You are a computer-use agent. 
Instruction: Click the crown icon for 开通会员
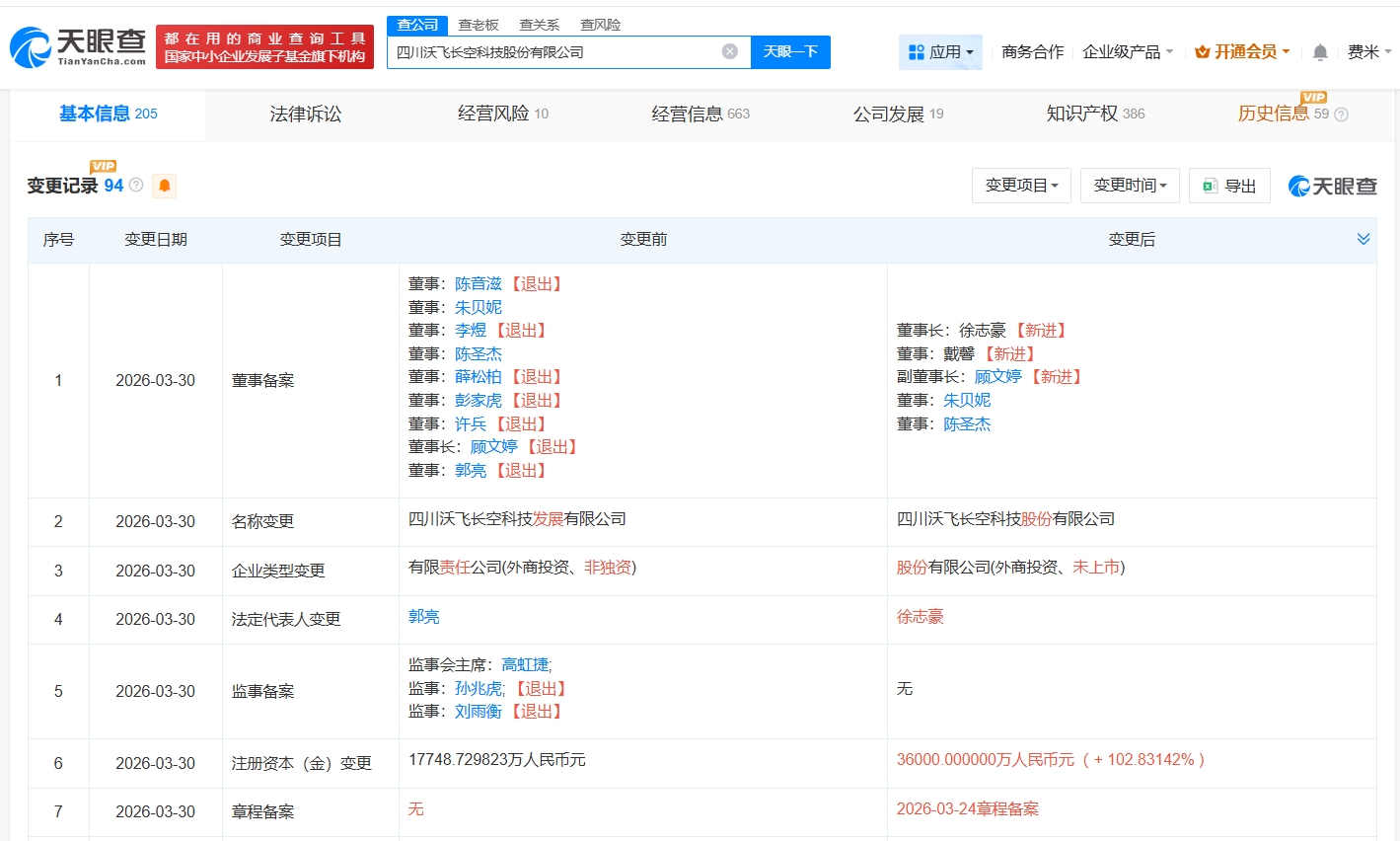coord(1202,52)
